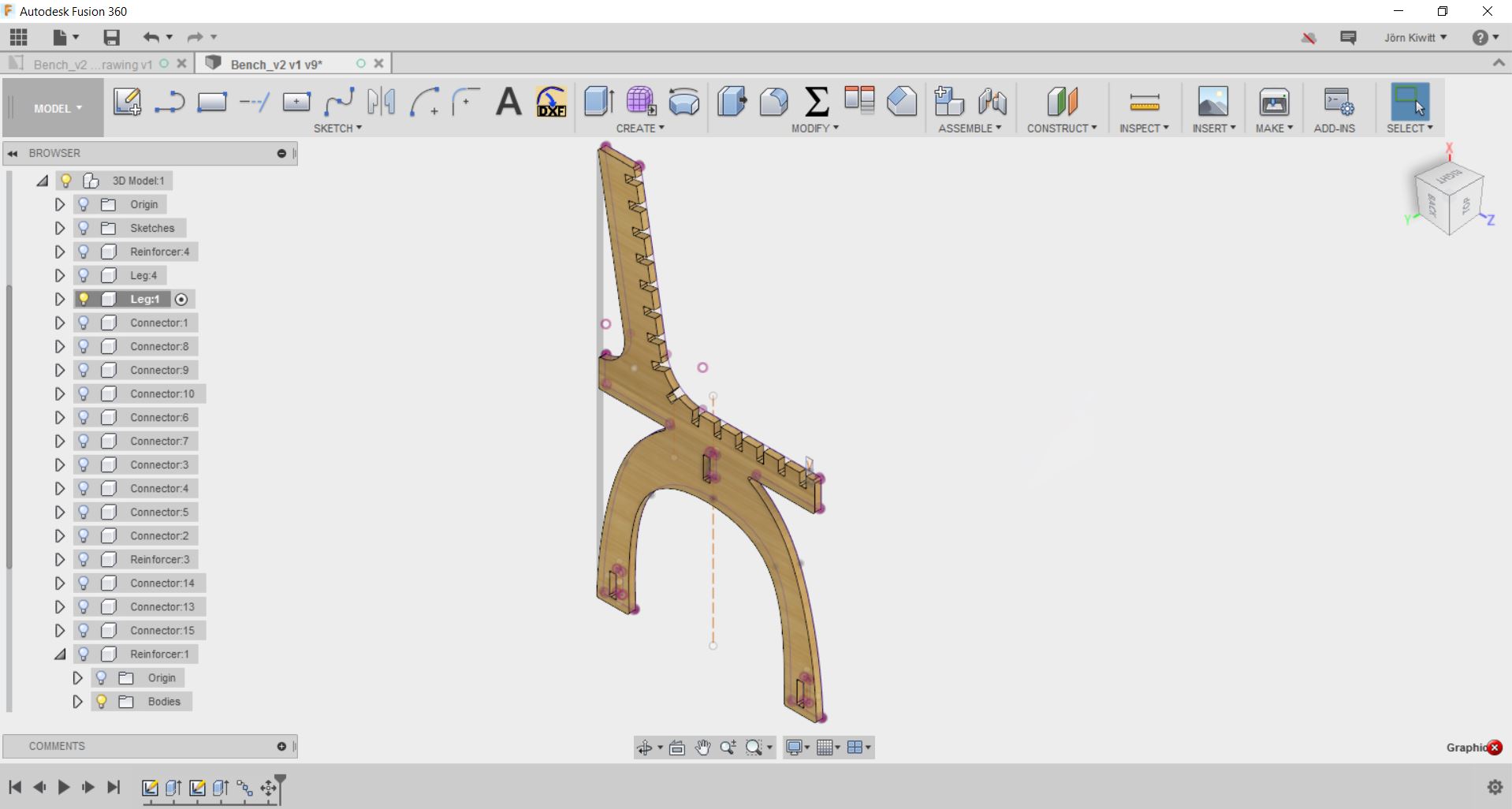Open Jörn Kiwitt account menu
This screenshot has height=809, width=1512.
tap(1415, 37)
